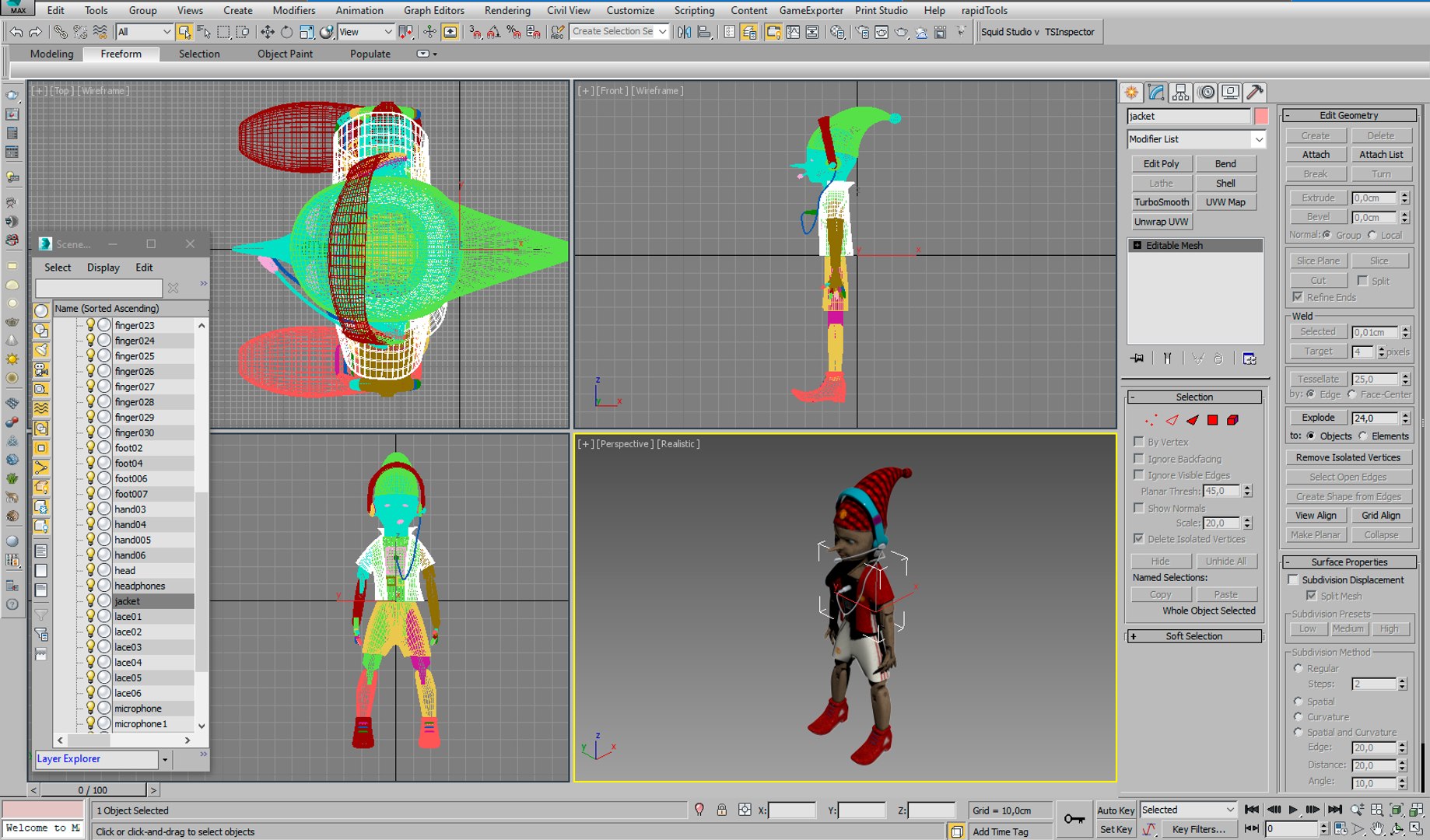The image size is (1430, 840).
Task: Click the Unwrap UVW button
Action: click(x=1161, y=222)
